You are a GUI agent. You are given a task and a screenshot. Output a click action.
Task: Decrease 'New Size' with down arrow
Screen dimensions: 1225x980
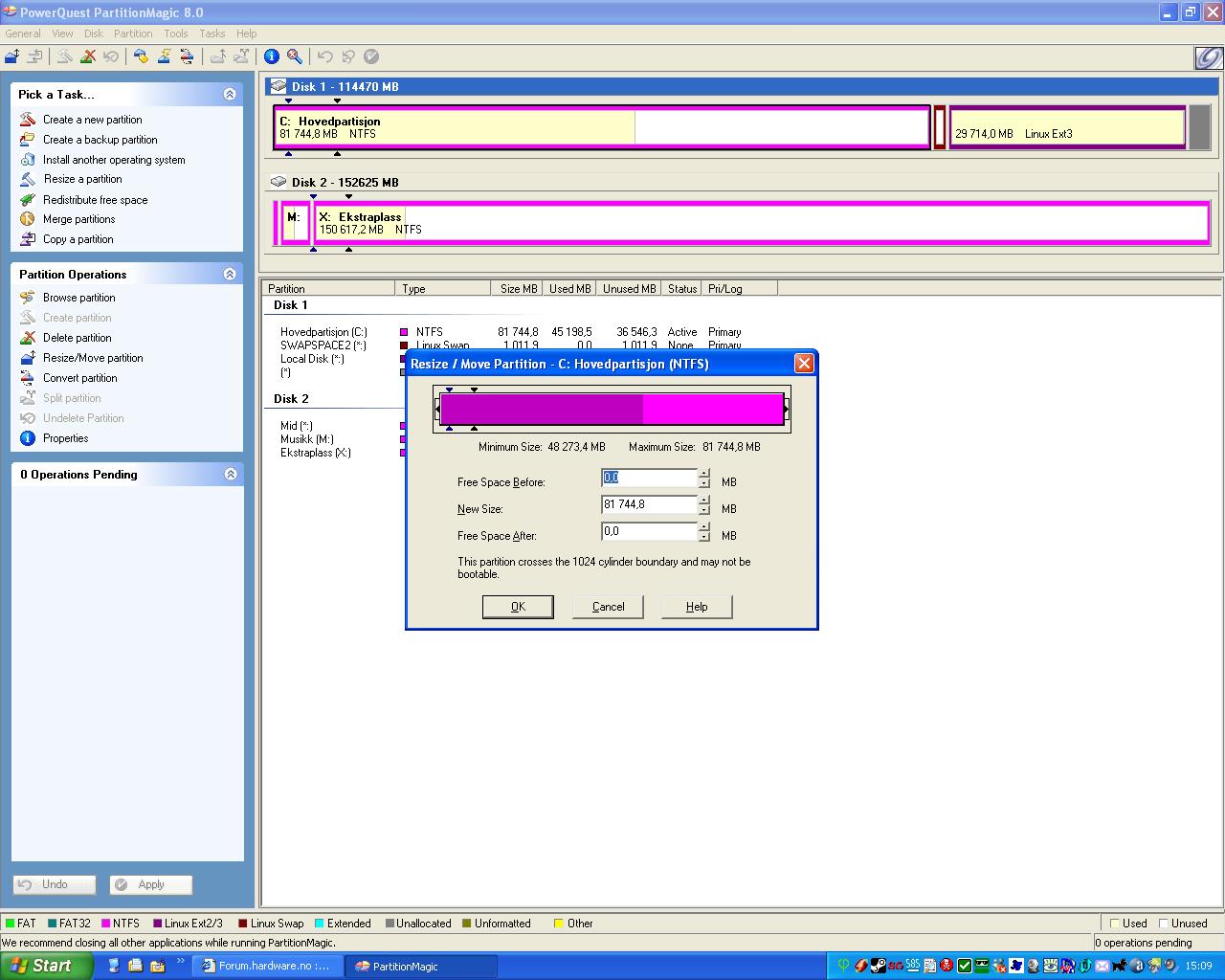704,510
